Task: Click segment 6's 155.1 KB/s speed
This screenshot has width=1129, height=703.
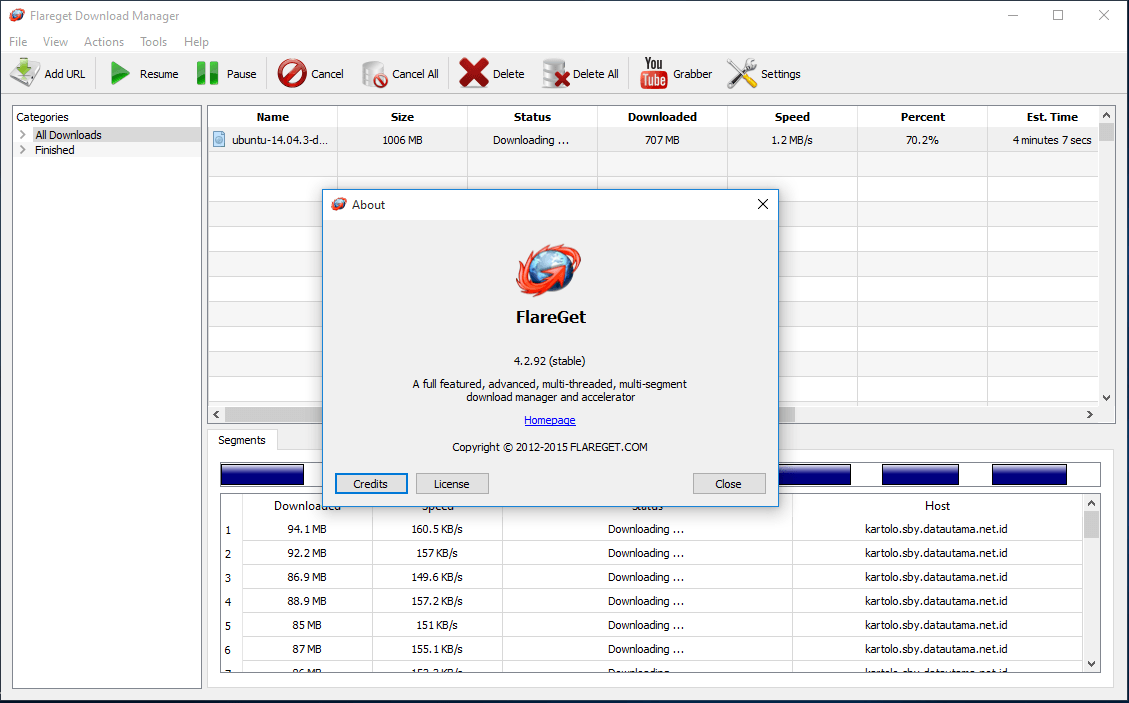Action: pyautogui.click(x=437, y=649)
